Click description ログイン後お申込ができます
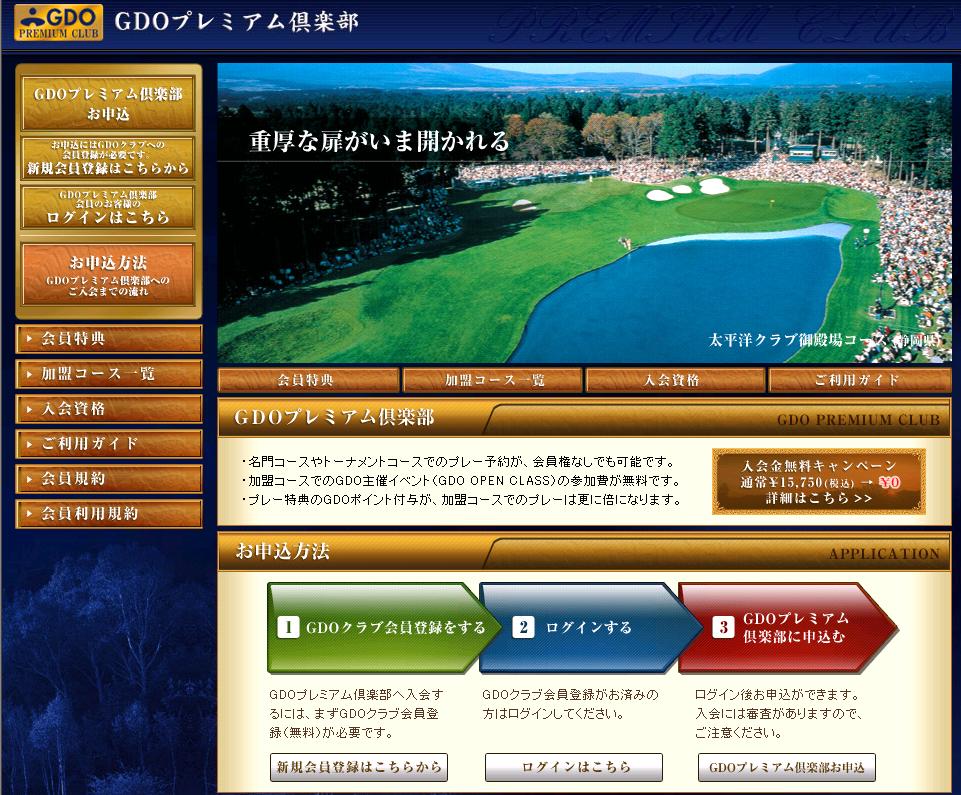Image resolution: width=961 pixels, height=795 pixels. (x=778, y=713)
